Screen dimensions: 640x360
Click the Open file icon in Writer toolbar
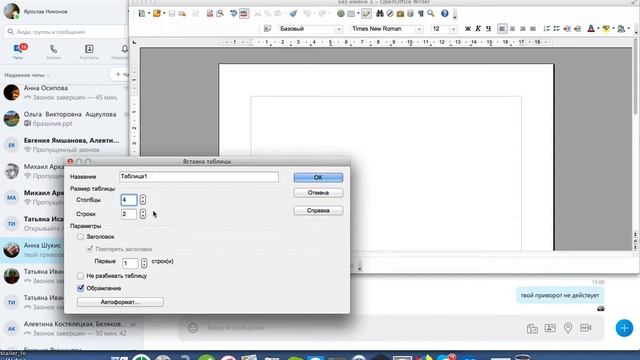[157, 13]
